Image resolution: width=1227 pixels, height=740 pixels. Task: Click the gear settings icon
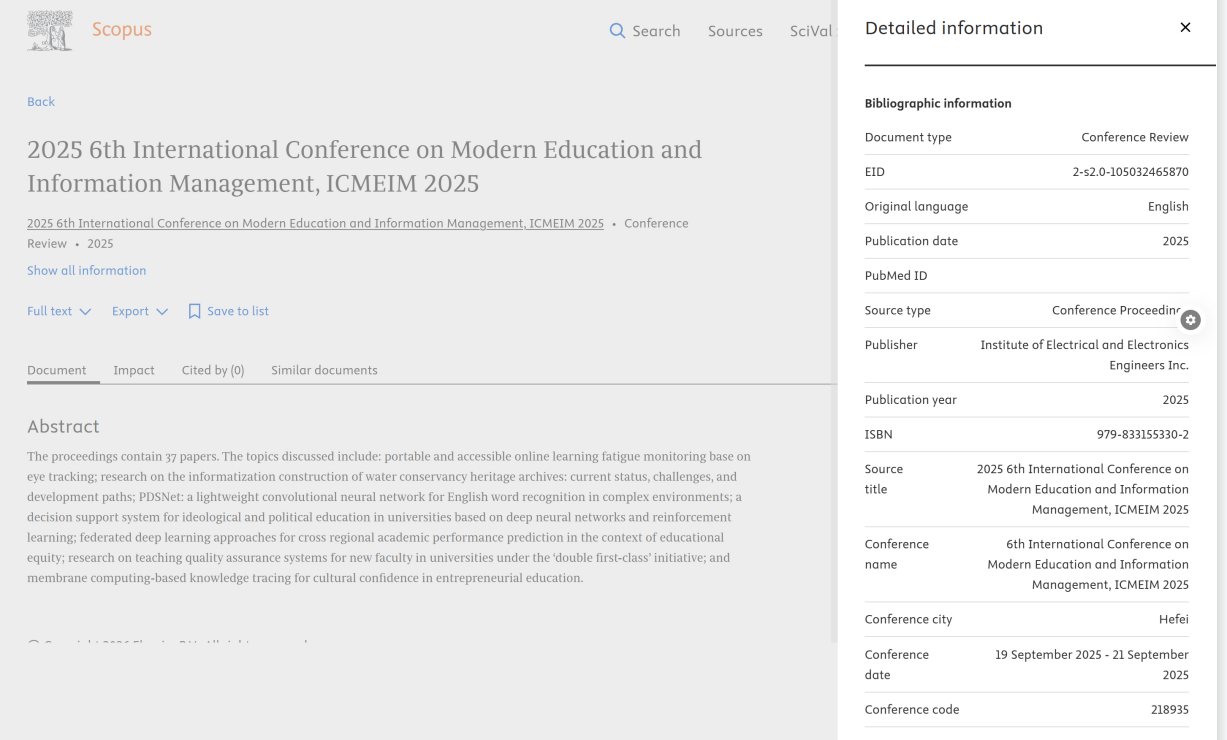pyautogui.click(x=1190, y=320)
